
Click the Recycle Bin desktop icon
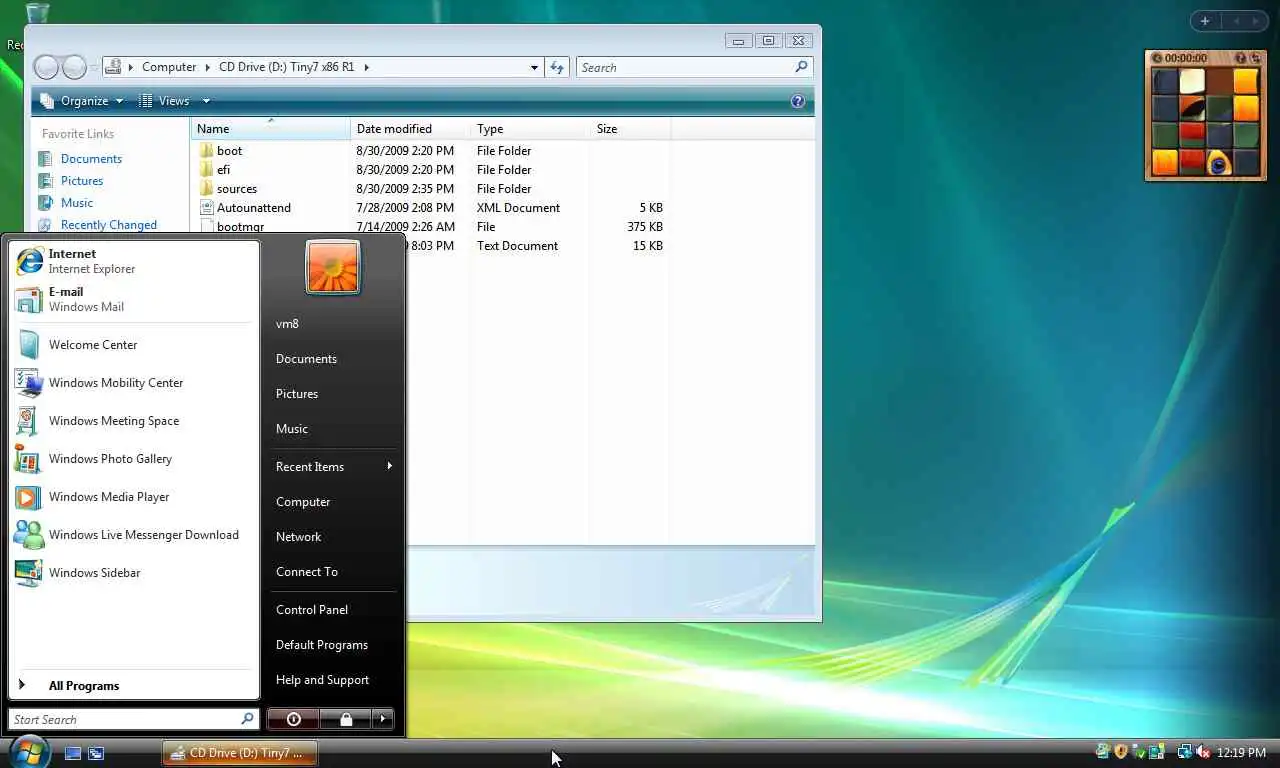click(37, 14)
